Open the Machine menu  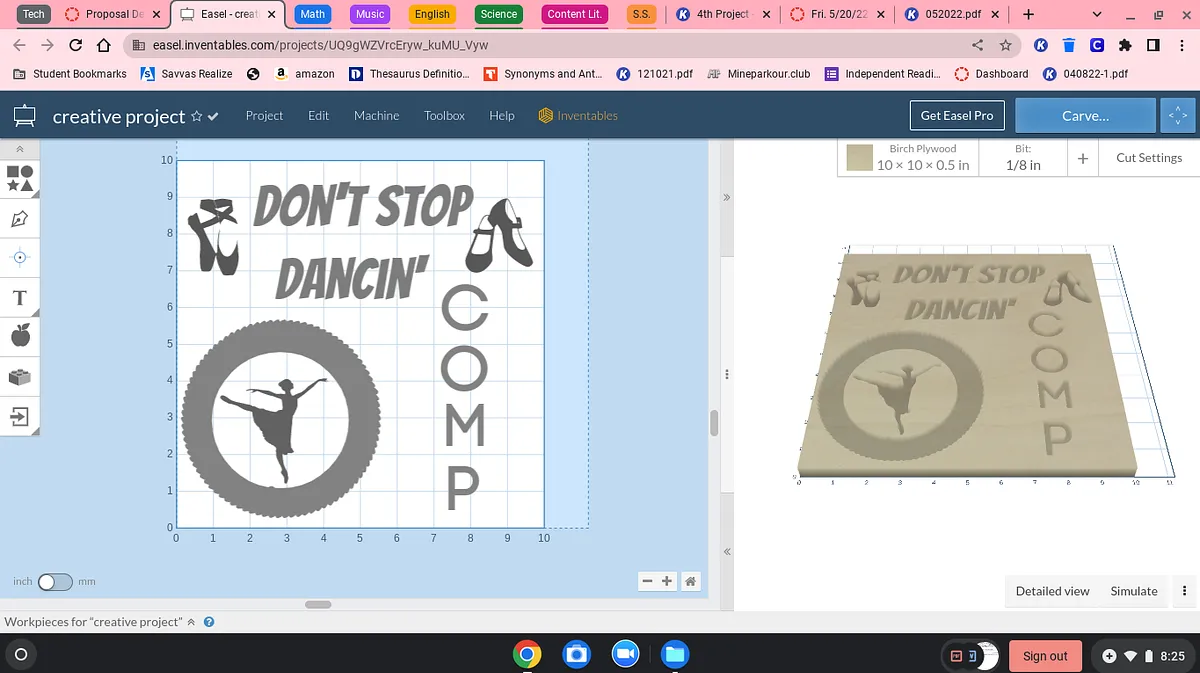pyautogui.click(x=376, y=116)
